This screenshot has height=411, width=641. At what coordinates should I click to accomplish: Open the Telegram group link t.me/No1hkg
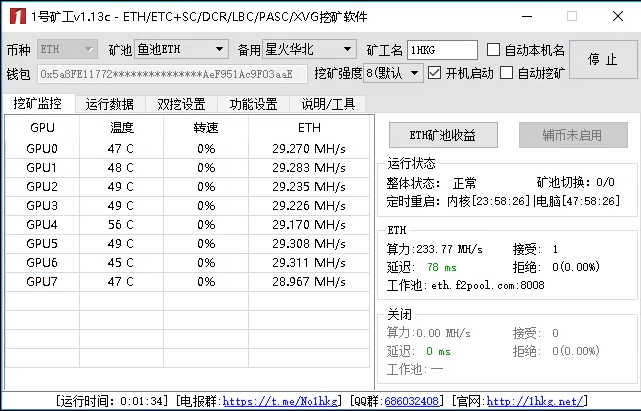[280, 401]
